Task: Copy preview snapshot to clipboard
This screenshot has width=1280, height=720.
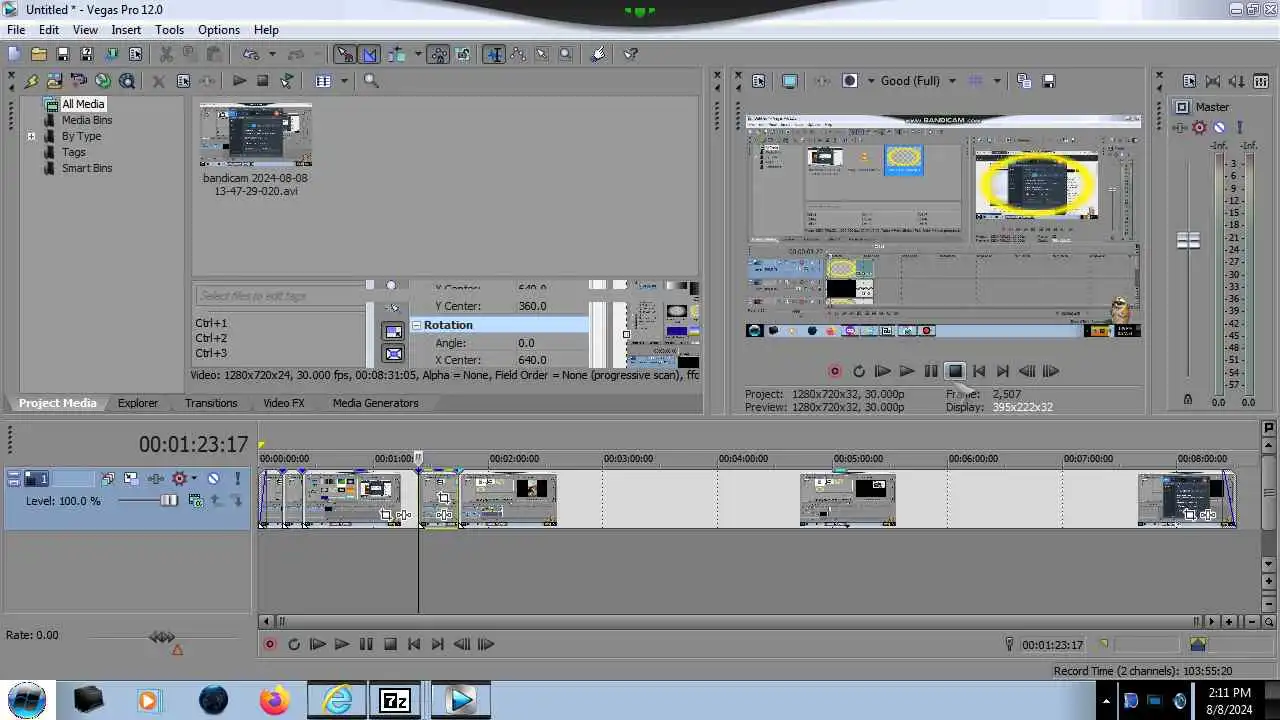Action: click(x=1024, y=81)
